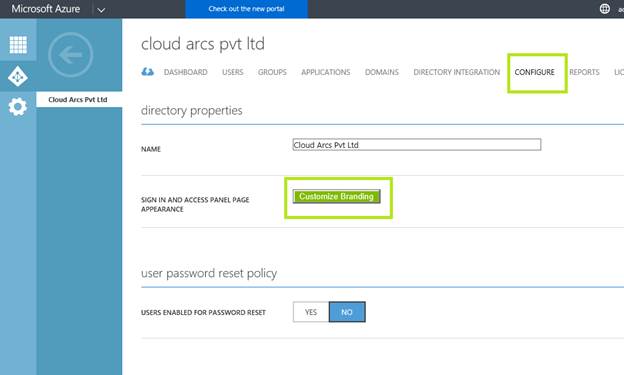The width and height of the screenshot is (624, 375).
Task: Switch to the Groups tab
Action: coord(272,72)
